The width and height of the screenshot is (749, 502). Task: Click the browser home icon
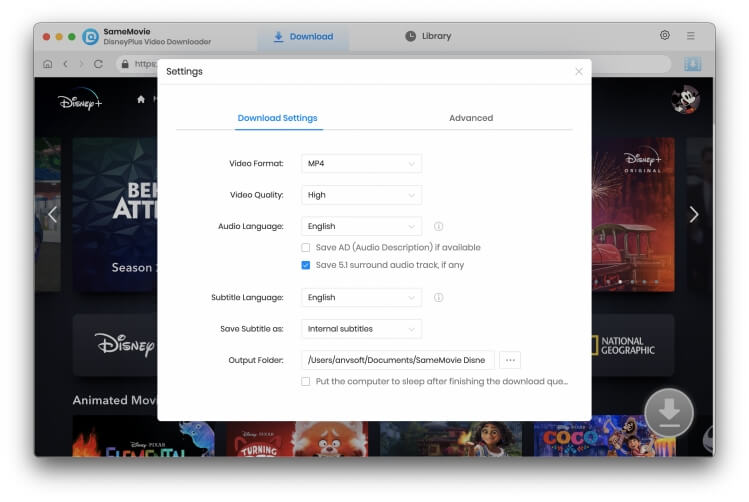tap(47, 64)
